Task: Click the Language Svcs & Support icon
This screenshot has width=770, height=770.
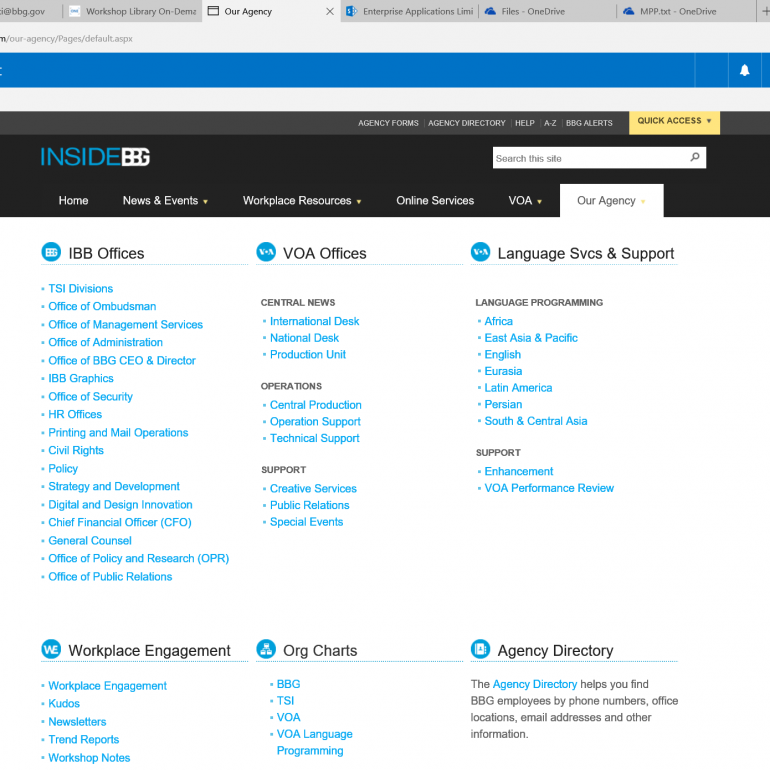Action: coord(480,252)
